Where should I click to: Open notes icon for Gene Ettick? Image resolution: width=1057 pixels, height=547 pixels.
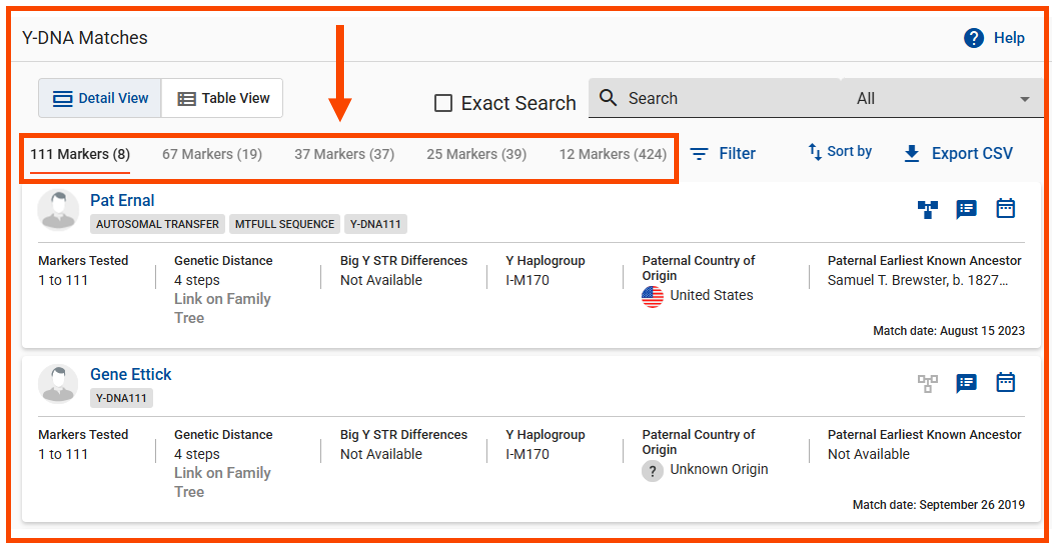pos(966,383)
